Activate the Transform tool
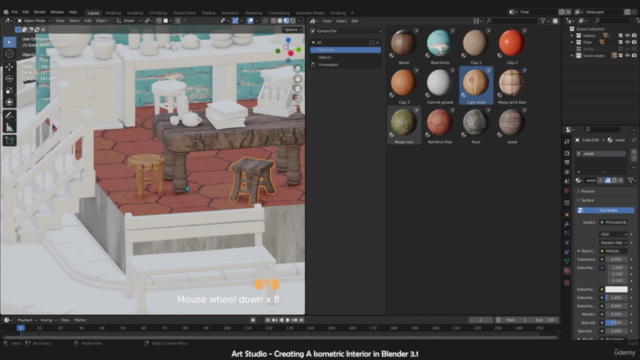The height and width of the screenshot is (360, 640). coord(9,102)
